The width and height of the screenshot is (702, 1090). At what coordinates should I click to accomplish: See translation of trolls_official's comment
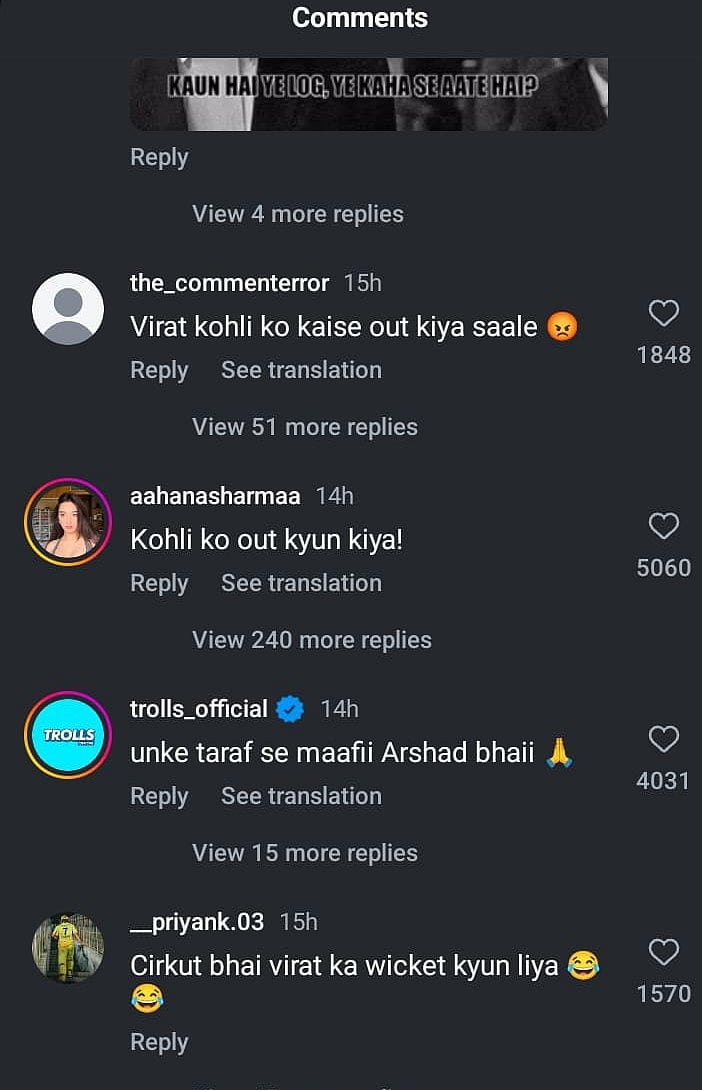point(301,796)
